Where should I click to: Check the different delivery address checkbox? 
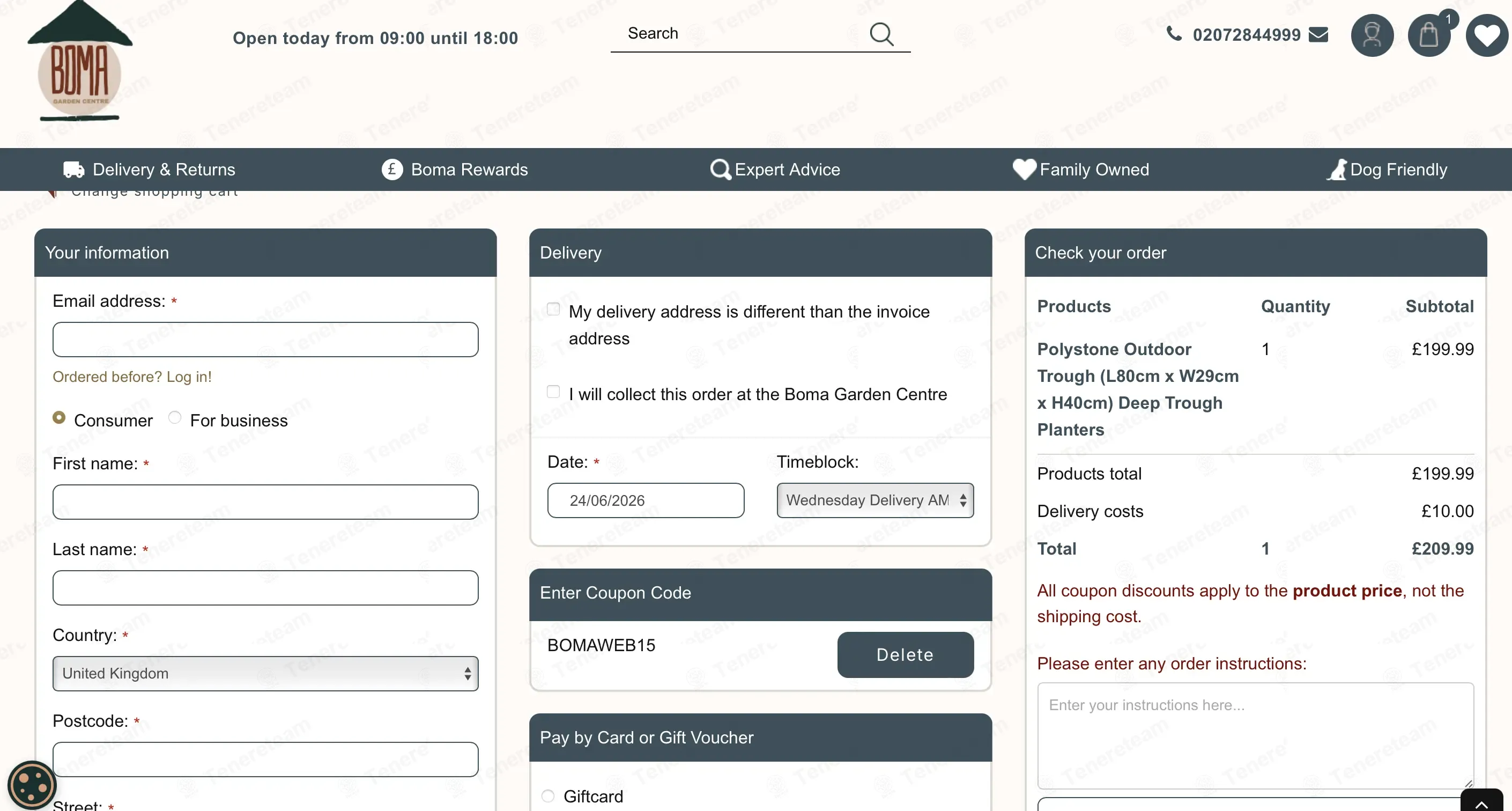553,309
